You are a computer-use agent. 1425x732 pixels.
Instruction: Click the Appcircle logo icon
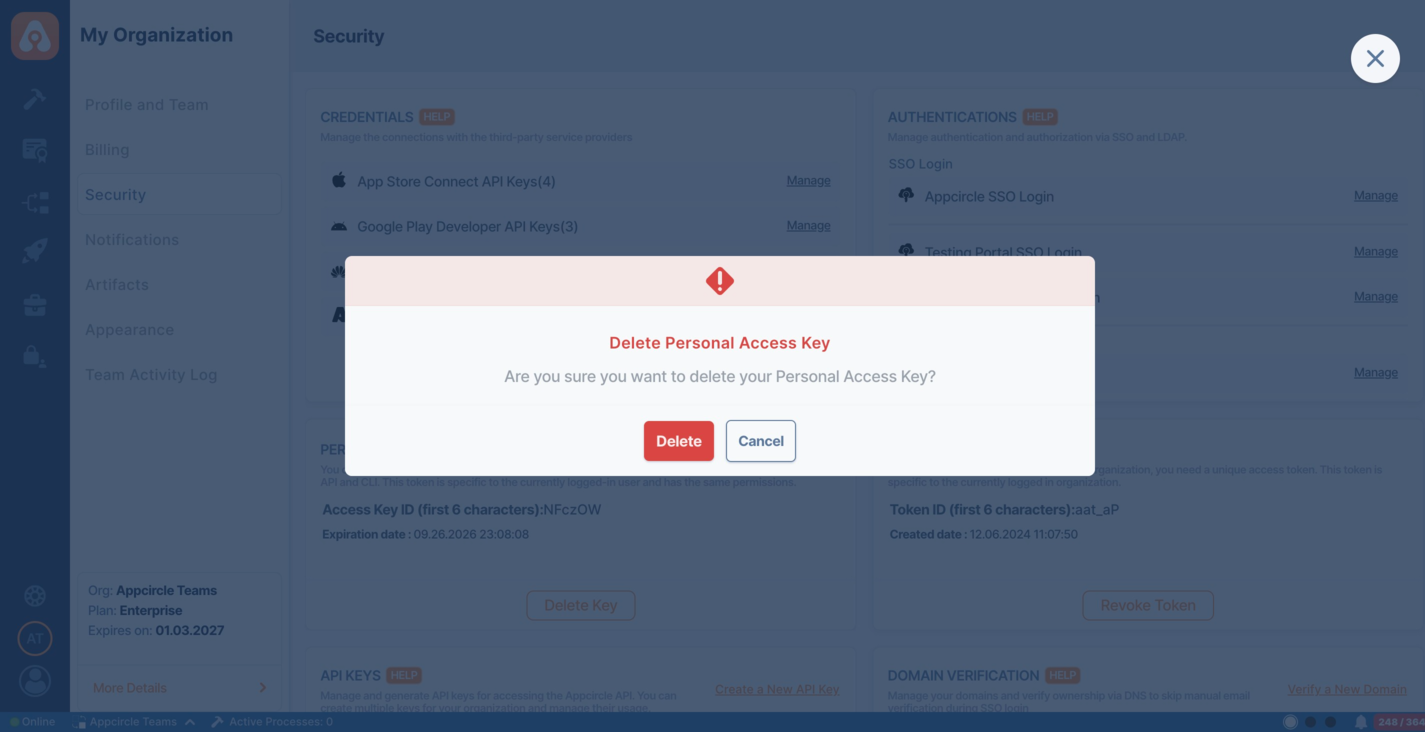(35, 36)
